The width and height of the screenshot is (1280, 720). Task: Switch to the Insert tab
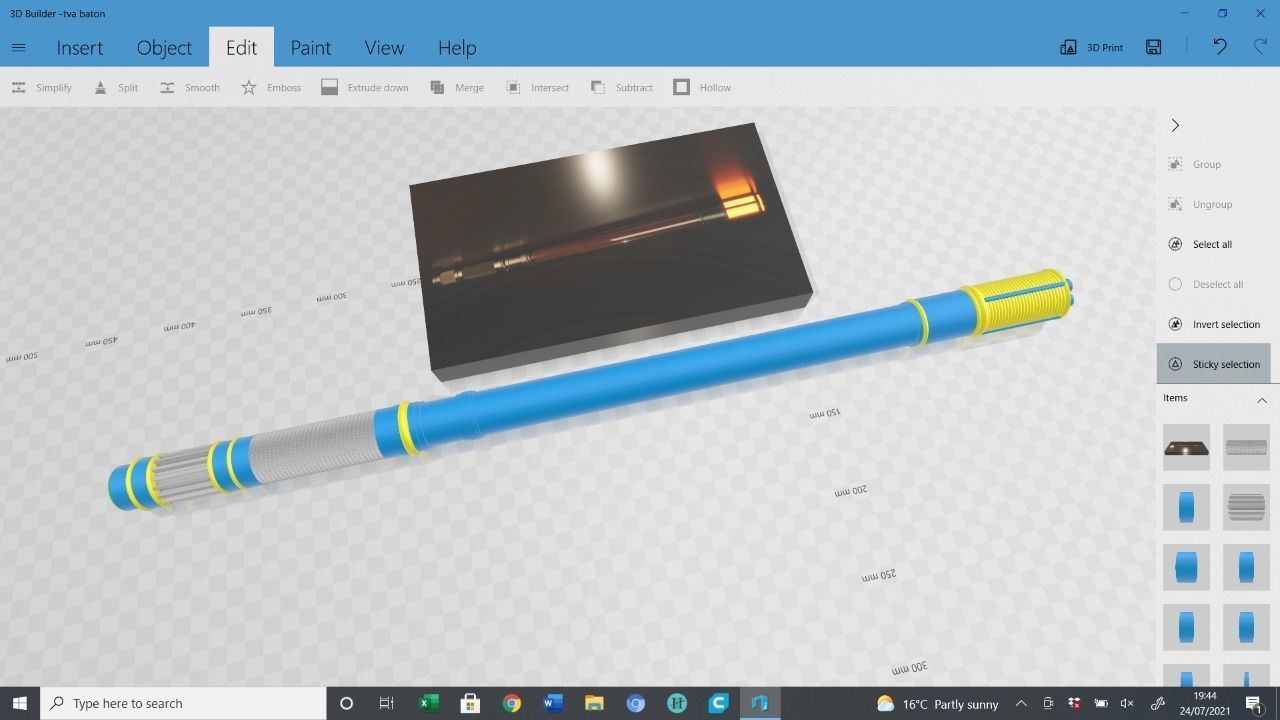[80, 47]
